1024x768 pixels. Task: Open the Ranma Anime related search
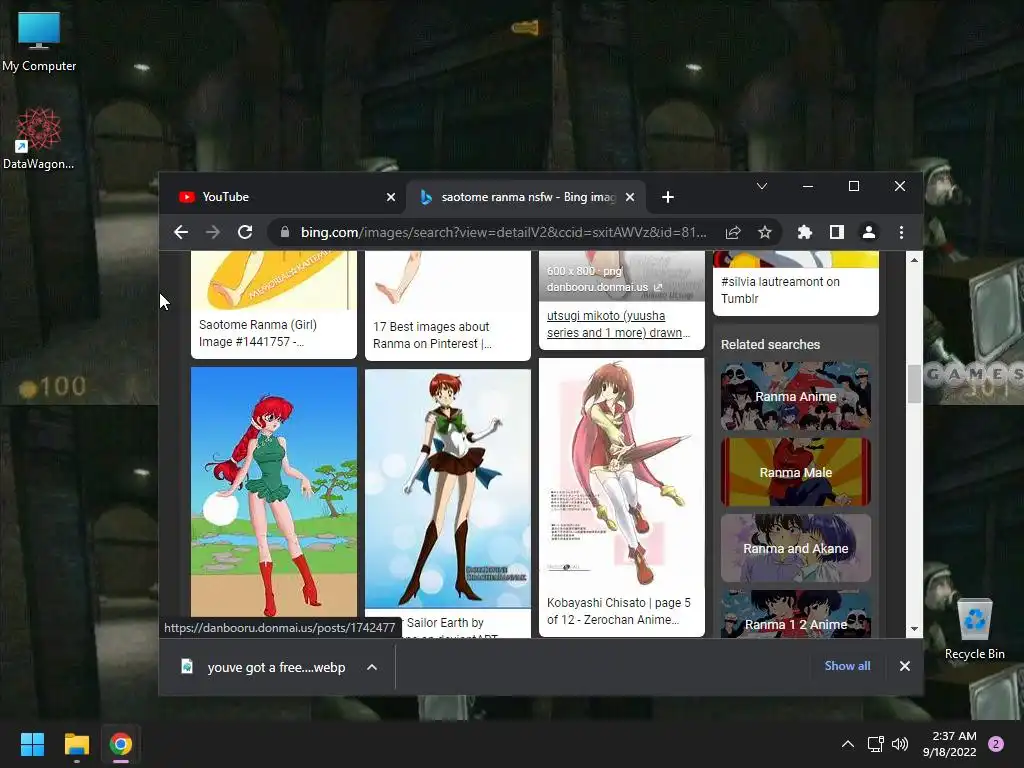(795, 396)
